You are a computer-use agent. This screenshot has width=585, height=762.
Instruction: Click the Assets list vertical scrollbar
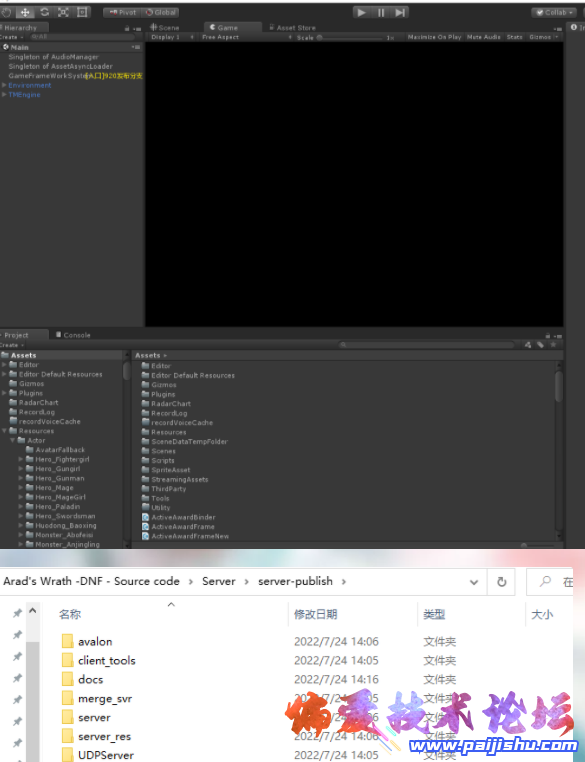559,386
